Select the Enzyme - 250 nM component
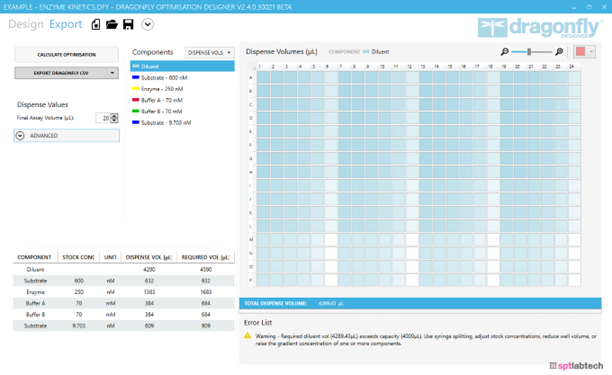The image size is (612, 375). (x=182, y=89)
